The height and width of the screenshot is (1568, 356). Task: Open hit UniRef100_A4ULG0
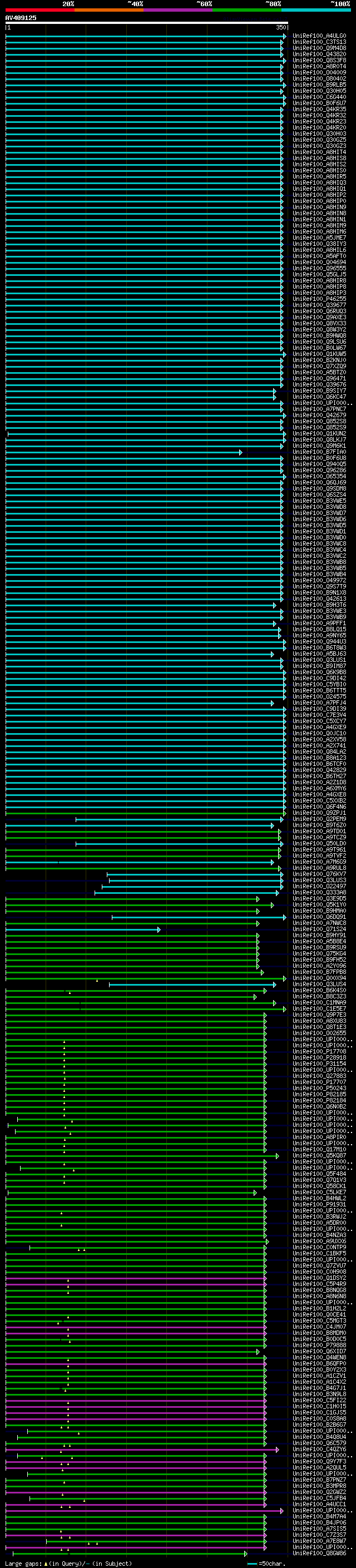pyautogui.click(x=319, y=36)
